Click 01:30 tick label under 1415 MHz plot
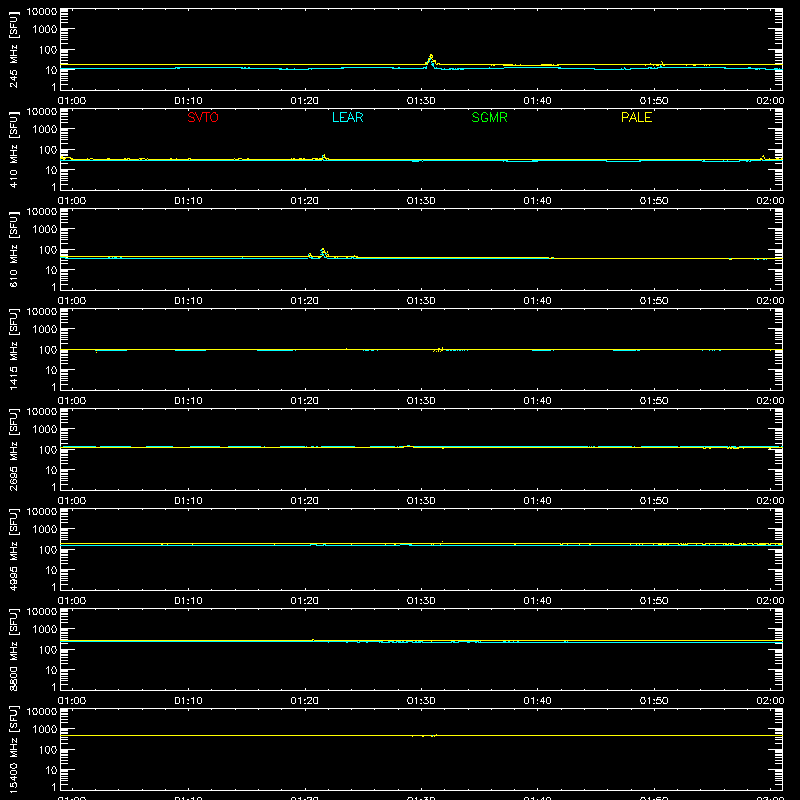 [x=421, y=401]
